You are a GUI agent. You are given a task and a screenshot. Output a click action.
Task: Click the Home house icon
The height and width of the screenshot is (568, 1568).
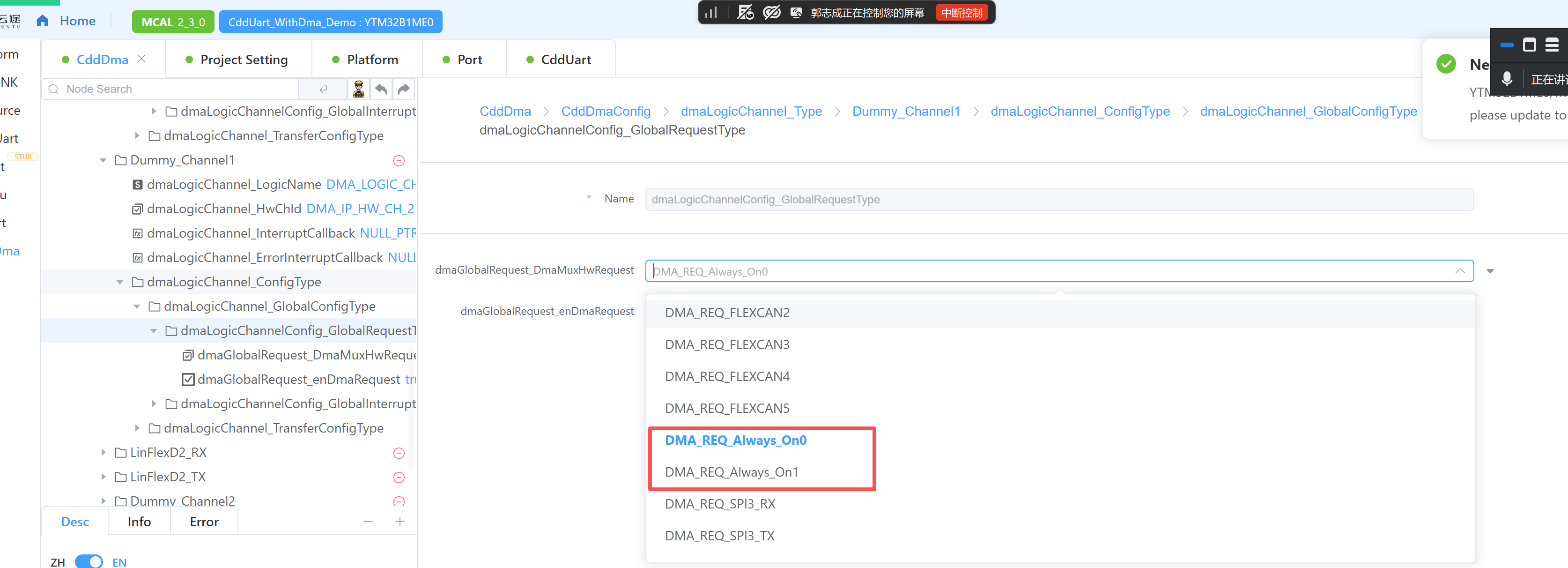point(43,21)
